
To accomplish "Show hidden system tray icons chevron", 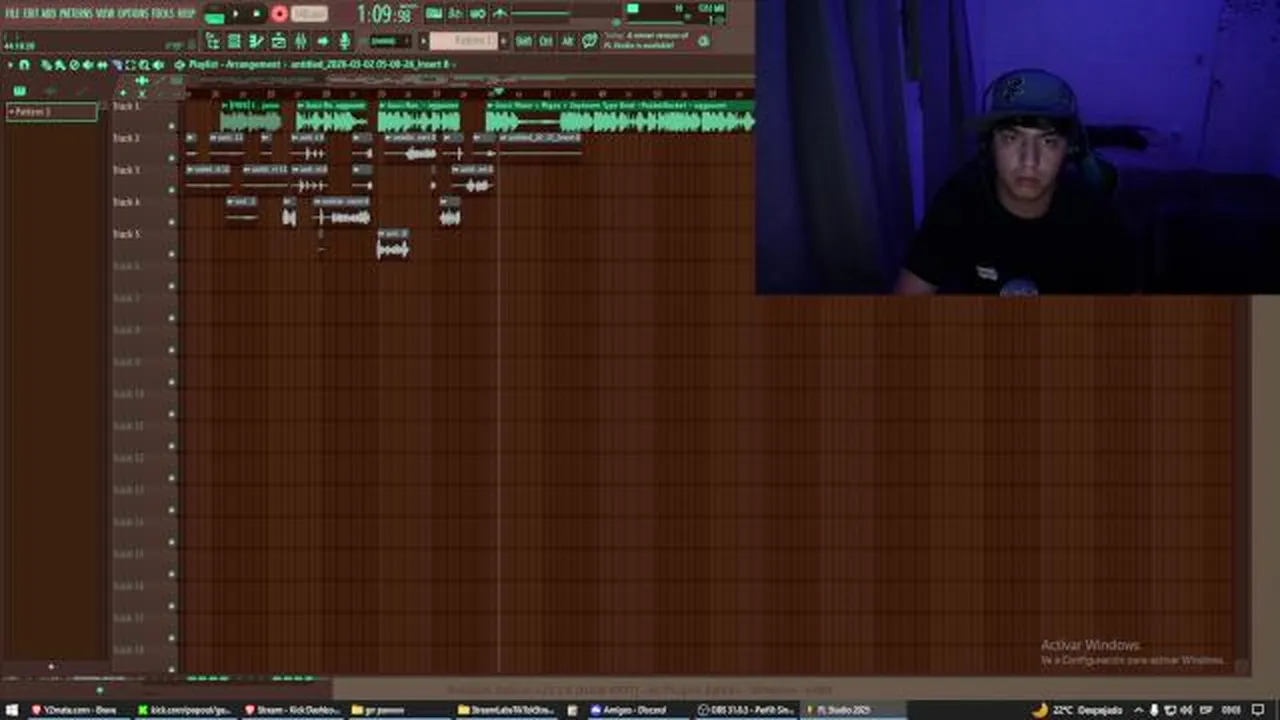I will point(1139,710).
